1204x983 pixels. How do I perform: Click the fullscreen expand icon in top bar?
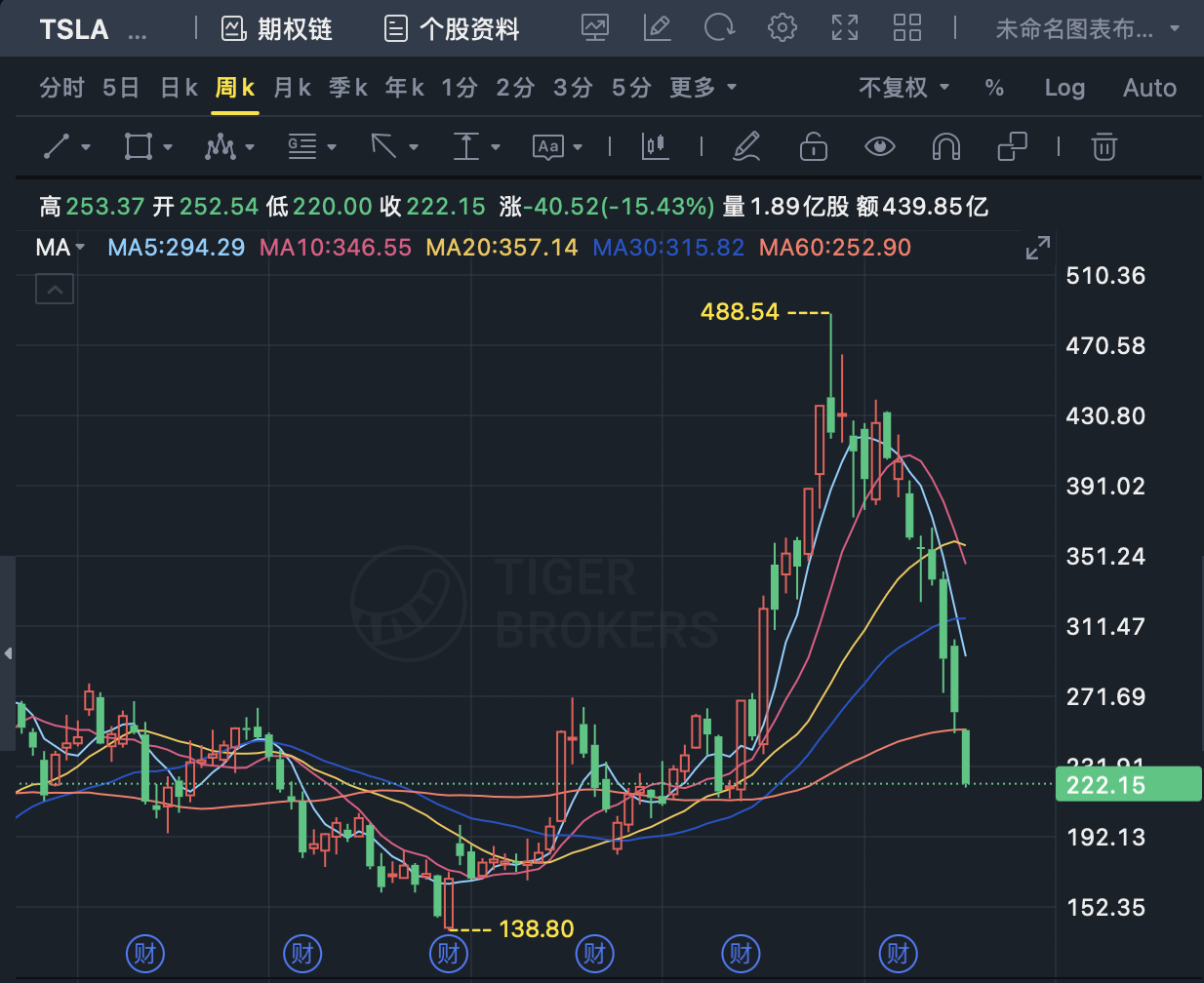pos(844,28)
